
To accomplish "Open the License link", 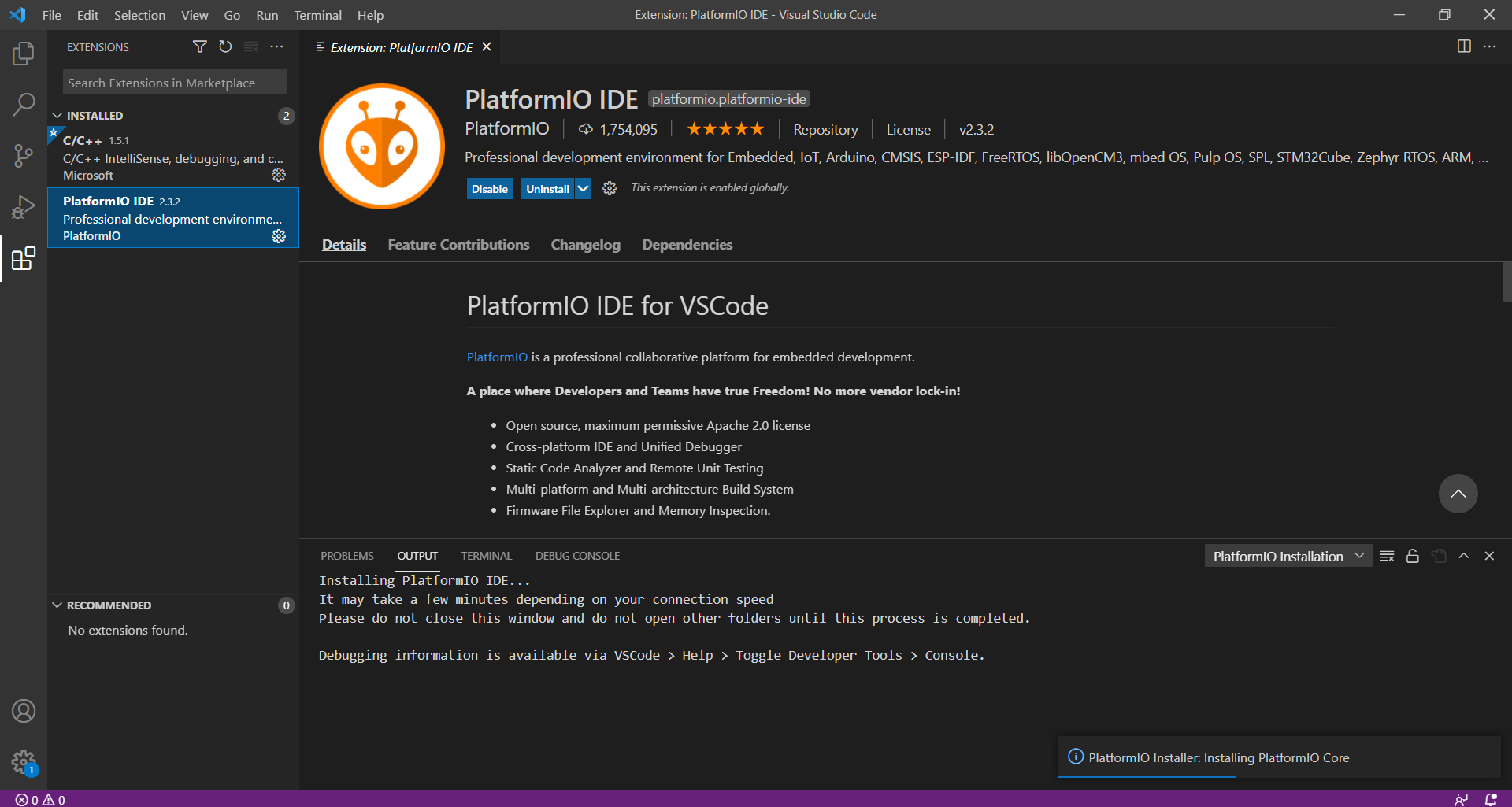I will pos(909,130).
